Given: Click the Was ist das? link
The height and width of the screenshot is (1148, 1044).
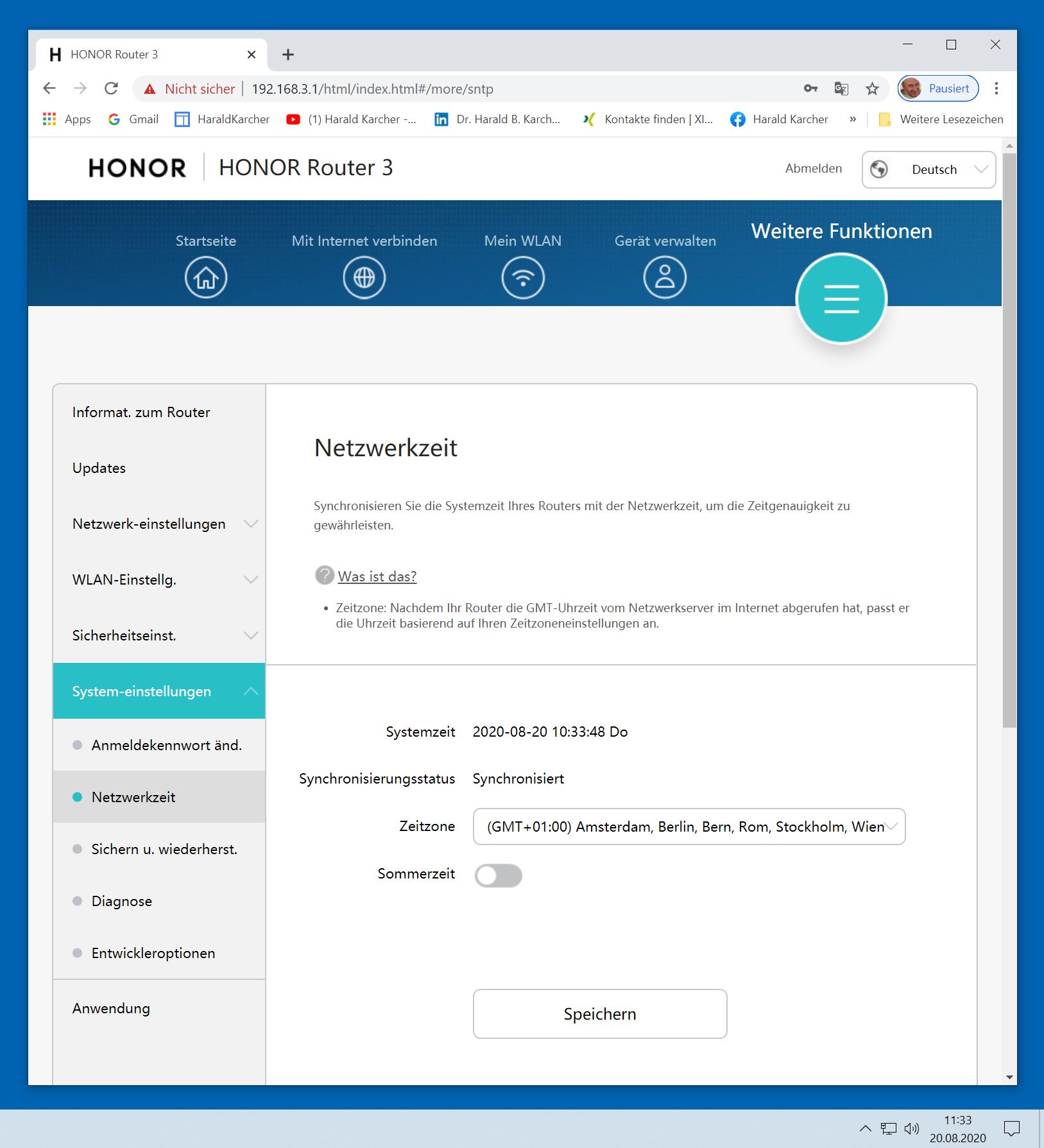Looking at the screenshot, I should click(x=377, y=576).
